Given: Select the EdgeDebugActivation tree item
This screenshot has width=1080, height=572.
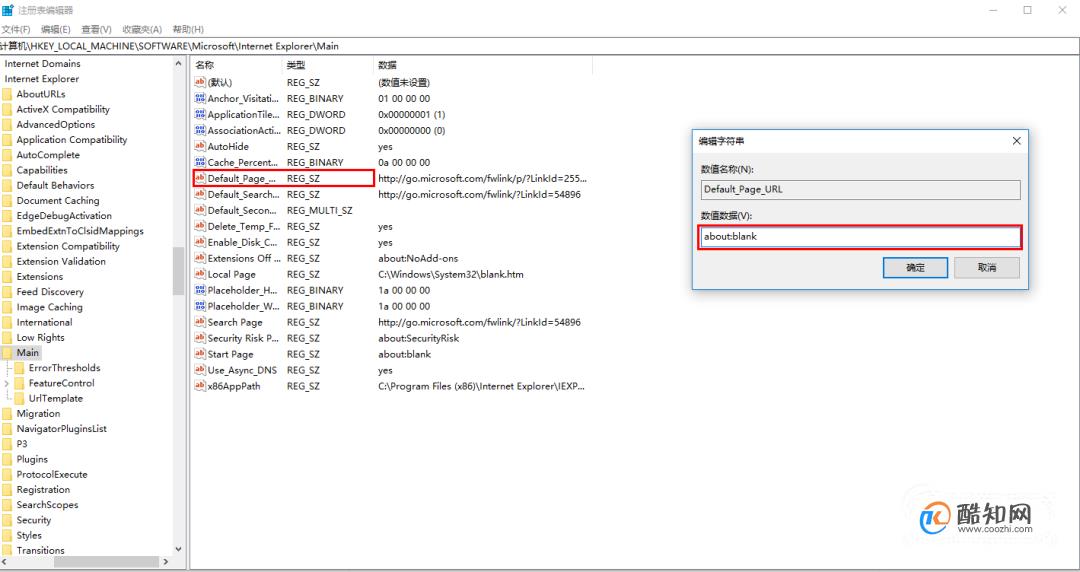Looking at the screenshot, I should pyautogui.click(x=64, y=216).
